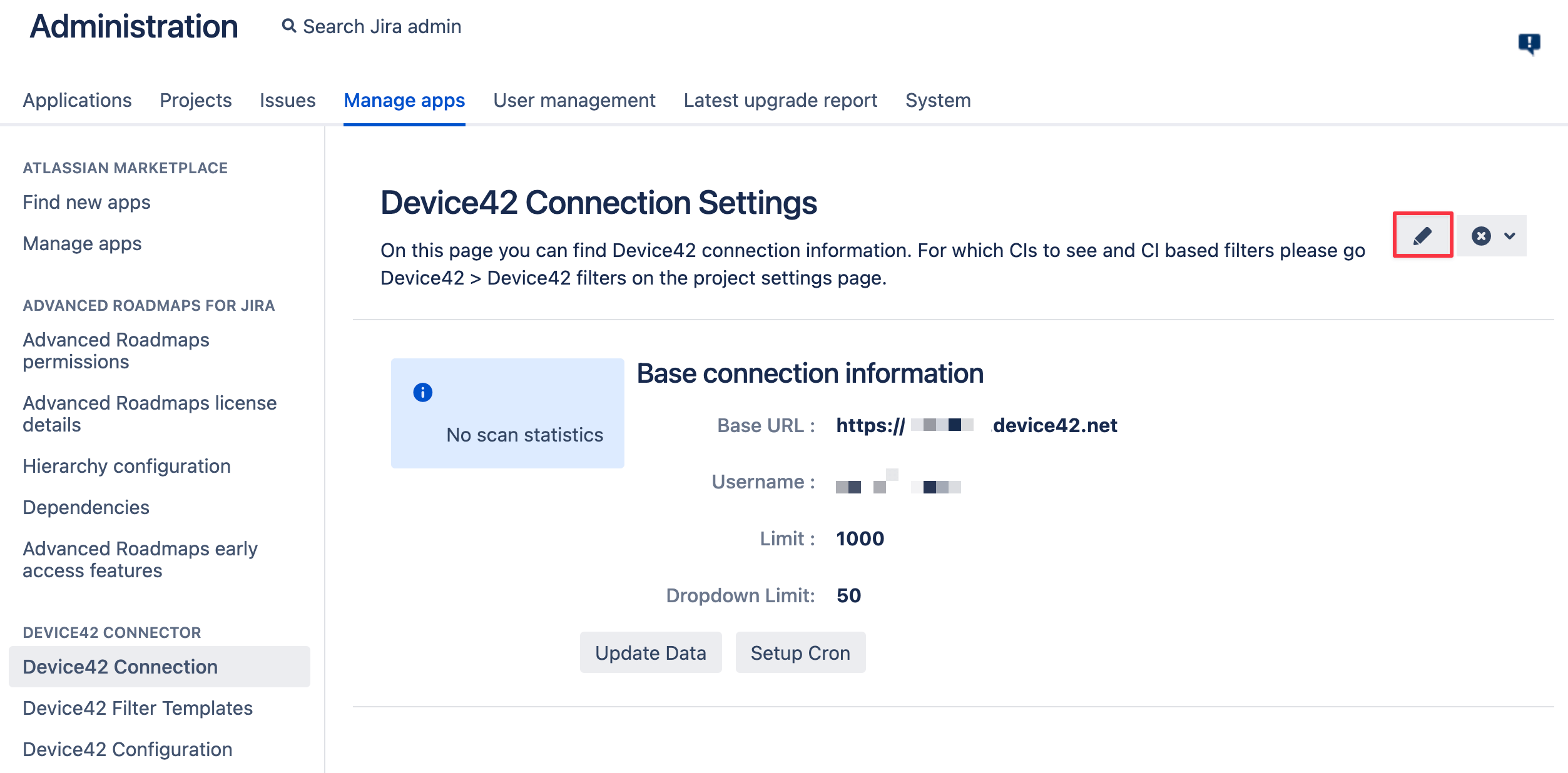This screenshot has height=773, width=1568.
Task: Open Advanced Roadmaps permissions page
Action: [x=116, y=350]
